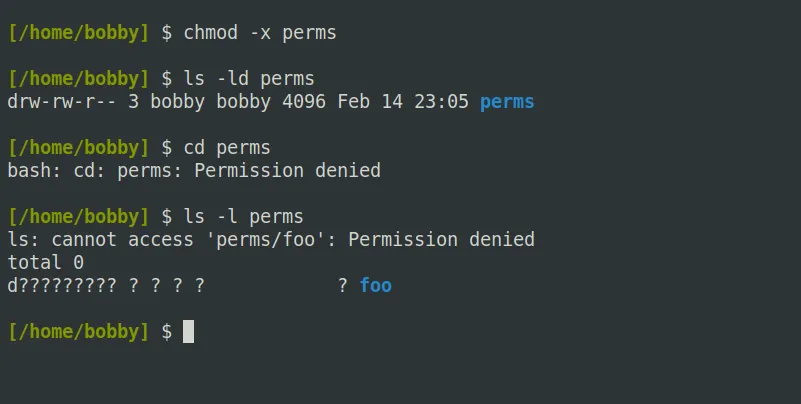Click the "bash: cd: perms: Permission denied" line
Viewport: 801px width, 404px height.
tap(194, 171)
